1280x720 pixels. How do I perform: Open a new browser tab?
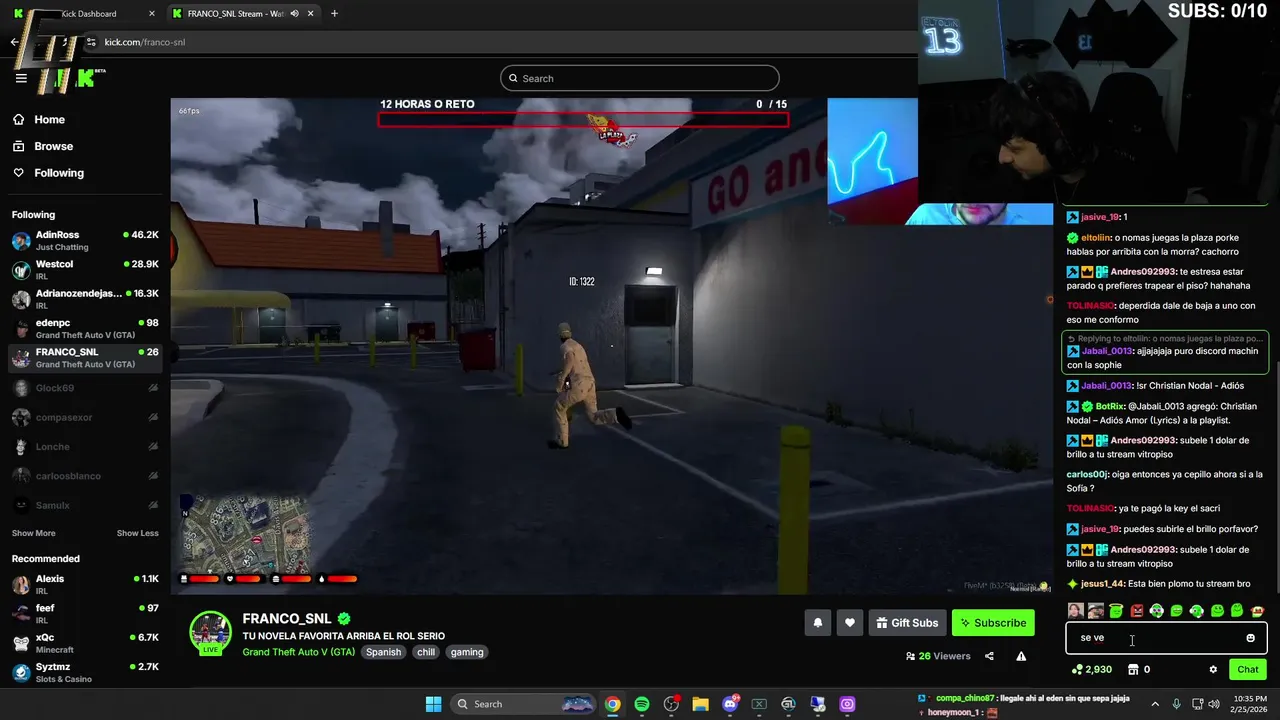334,13
